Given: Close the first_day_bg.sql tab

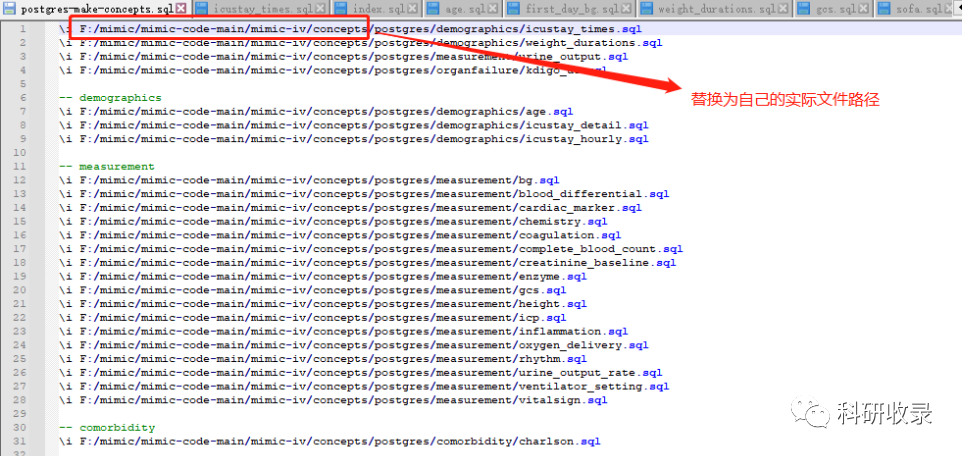Looking at the screenshot, I should pyautogui.click(x=624, y=9).
